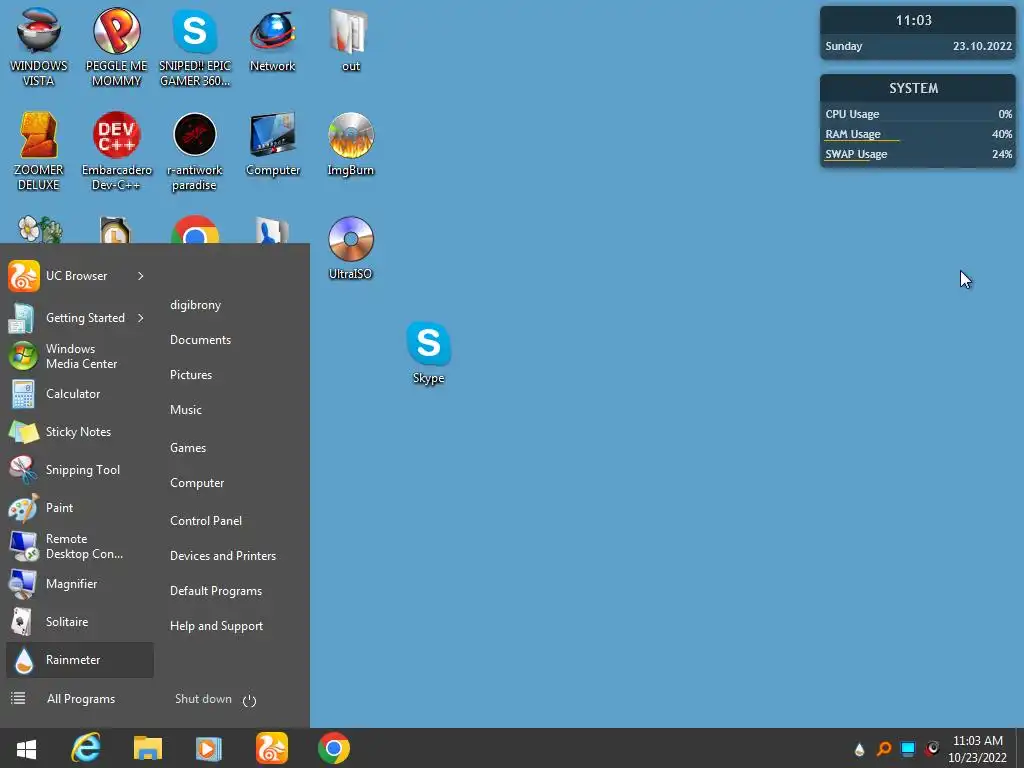This screenshot has width=1024, height=768.
Task: Launch Calculator from the Start menu
Action: tap(80, 394)
